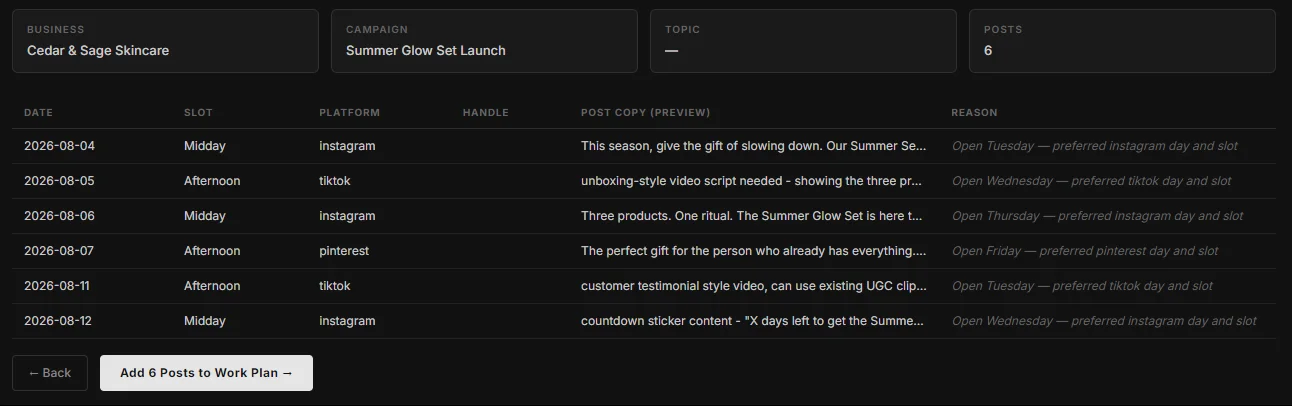Click the Afternoon slot for 2026-08-07
1292x406 pixels.
[212, 251]
